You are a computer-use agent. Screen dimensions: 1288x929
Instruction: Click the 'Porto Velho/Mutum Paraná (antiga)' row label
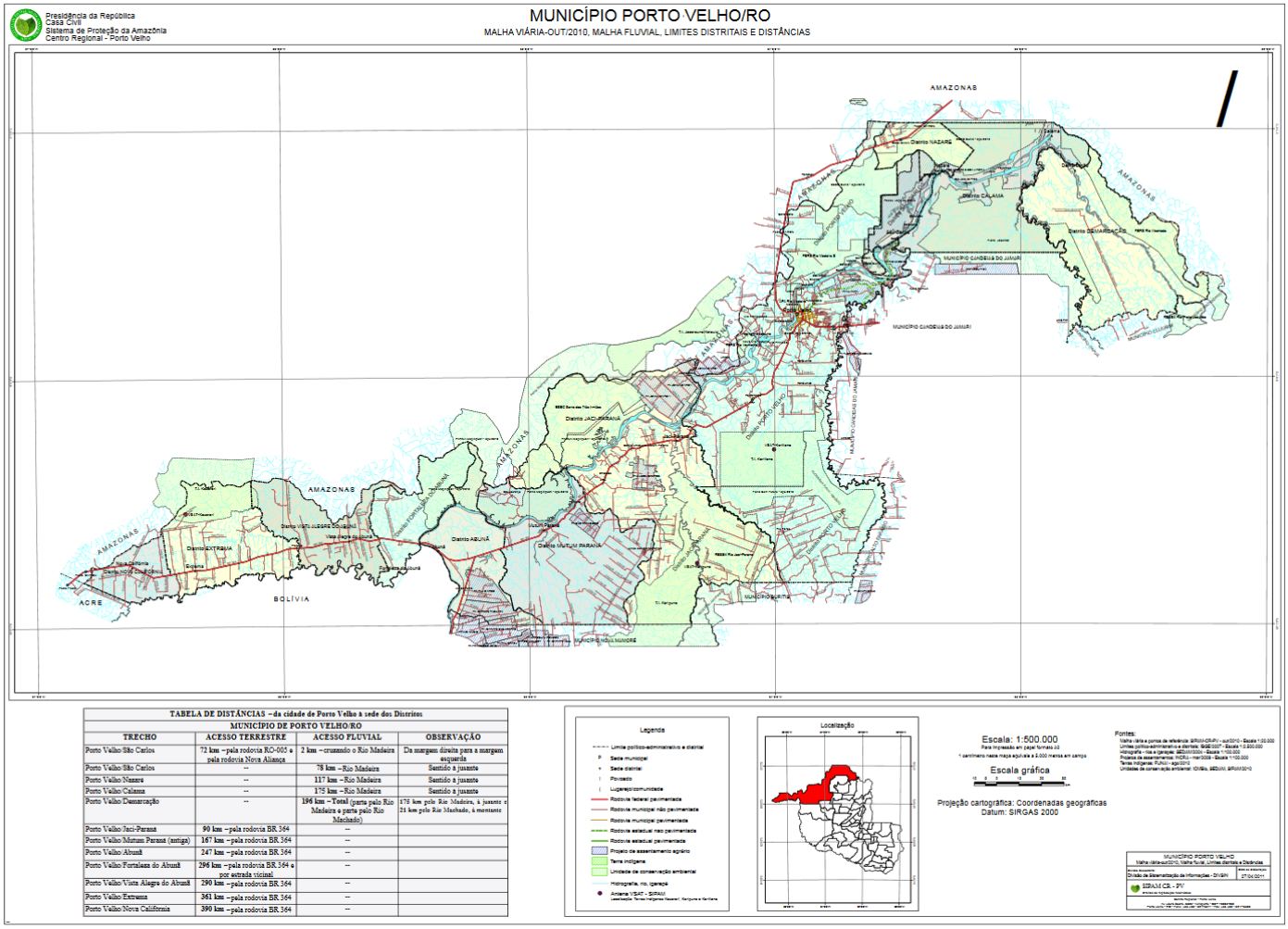(137, 840)
